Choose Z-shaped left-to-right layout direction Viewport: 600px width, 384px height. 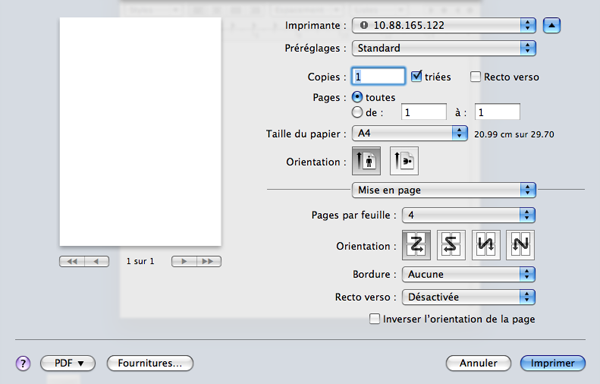pos(416,245)
